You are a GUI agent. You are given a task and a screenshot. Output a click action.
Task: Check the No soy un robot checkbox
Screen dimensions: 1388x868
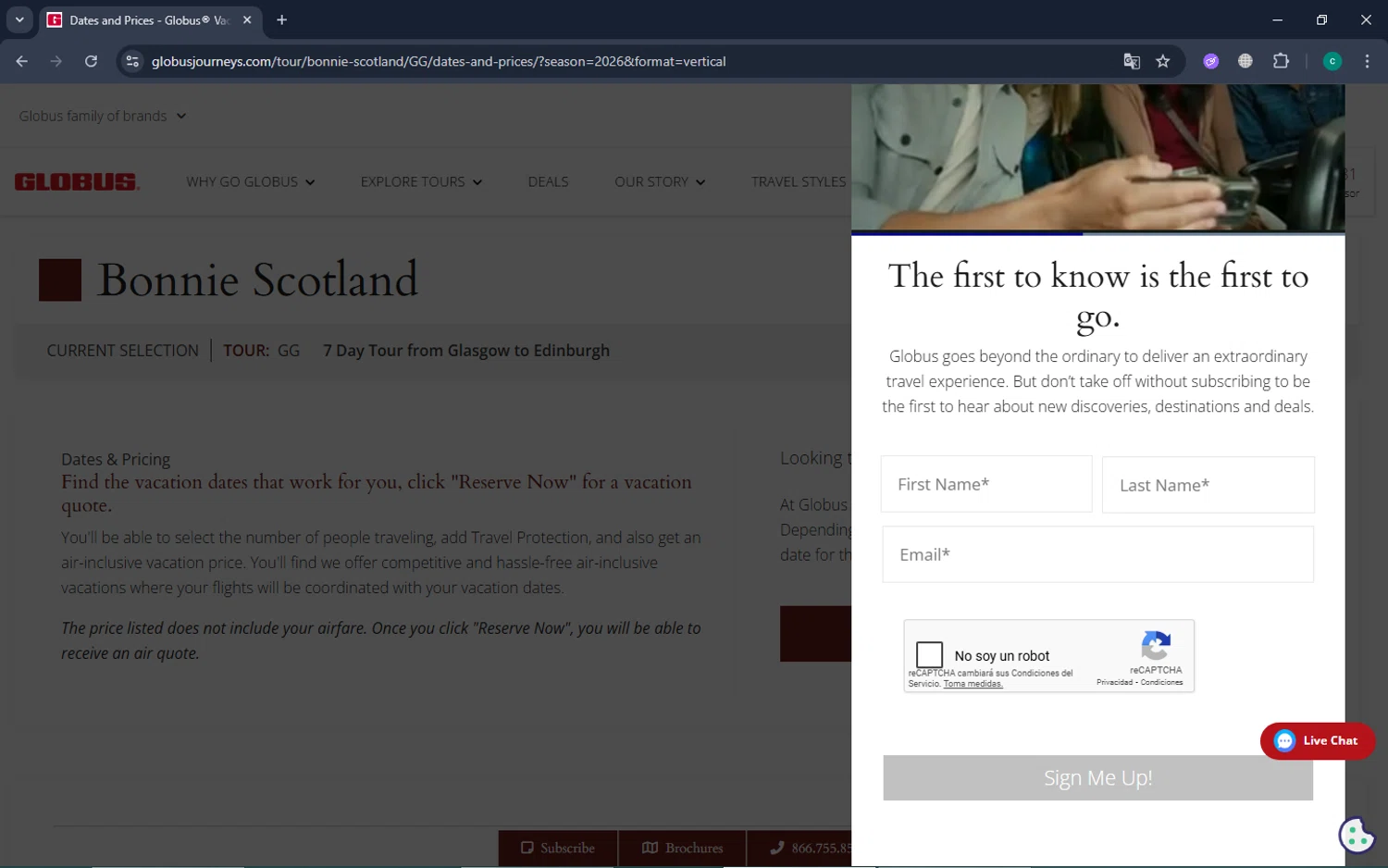coord(929,655)
